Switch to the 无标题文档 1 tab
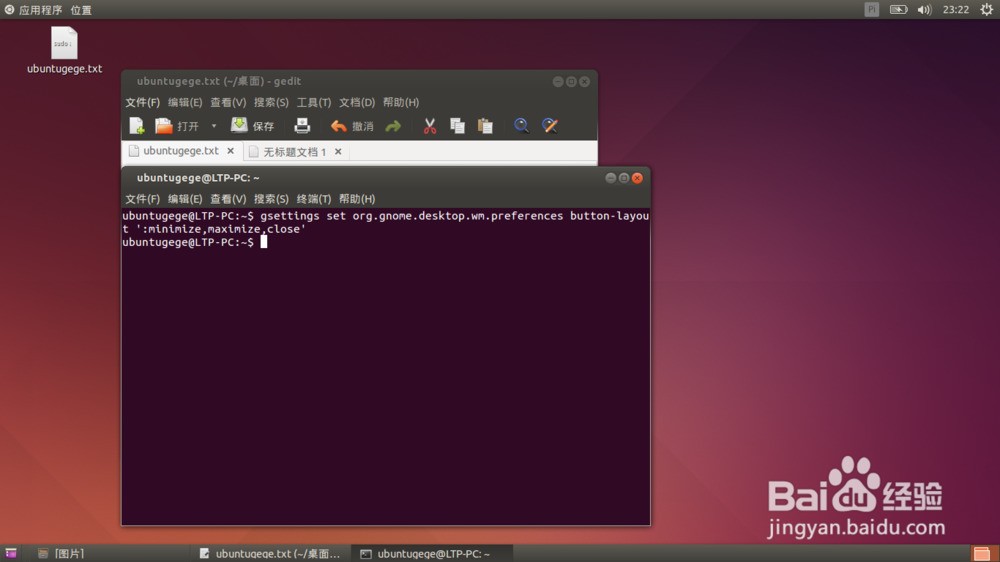The width and height of the screenshot is (1000, 562). 295,152
